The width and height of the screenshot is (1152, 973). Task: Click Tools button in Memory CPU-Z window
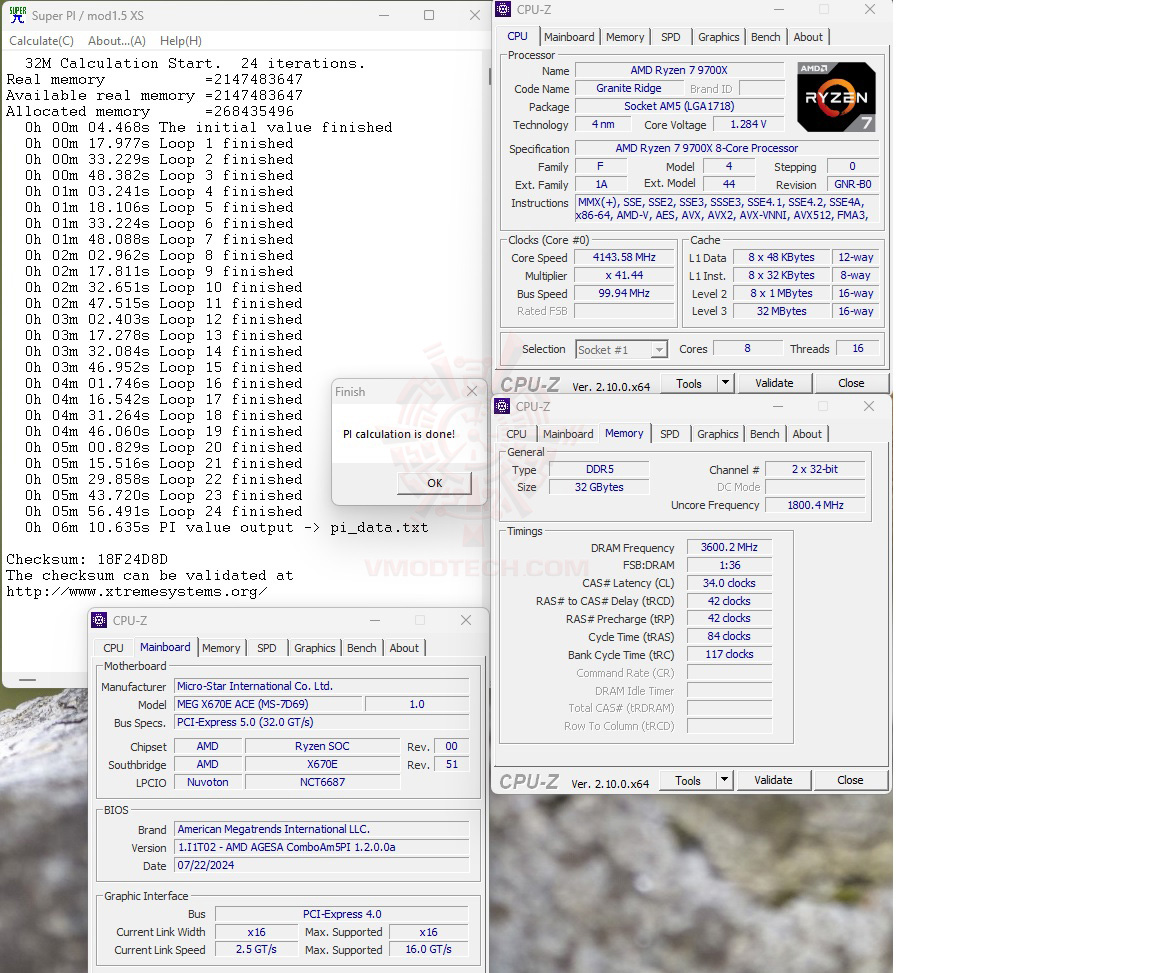click(x=688, y=780)
